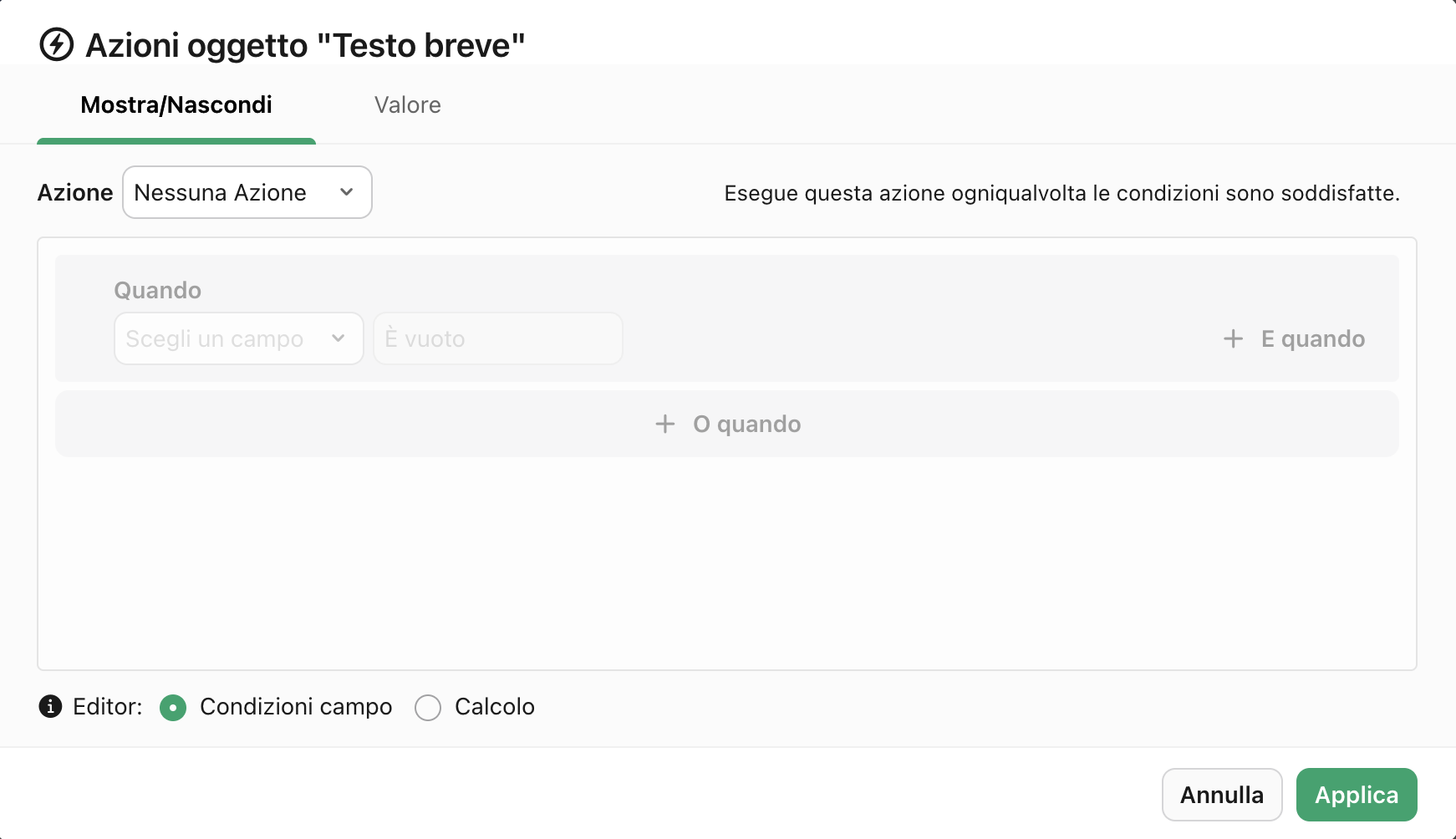Add an alternative rule via O quando
Image resolution: width=1456 pixels, height=839 pixels.
tap(726, 424)
